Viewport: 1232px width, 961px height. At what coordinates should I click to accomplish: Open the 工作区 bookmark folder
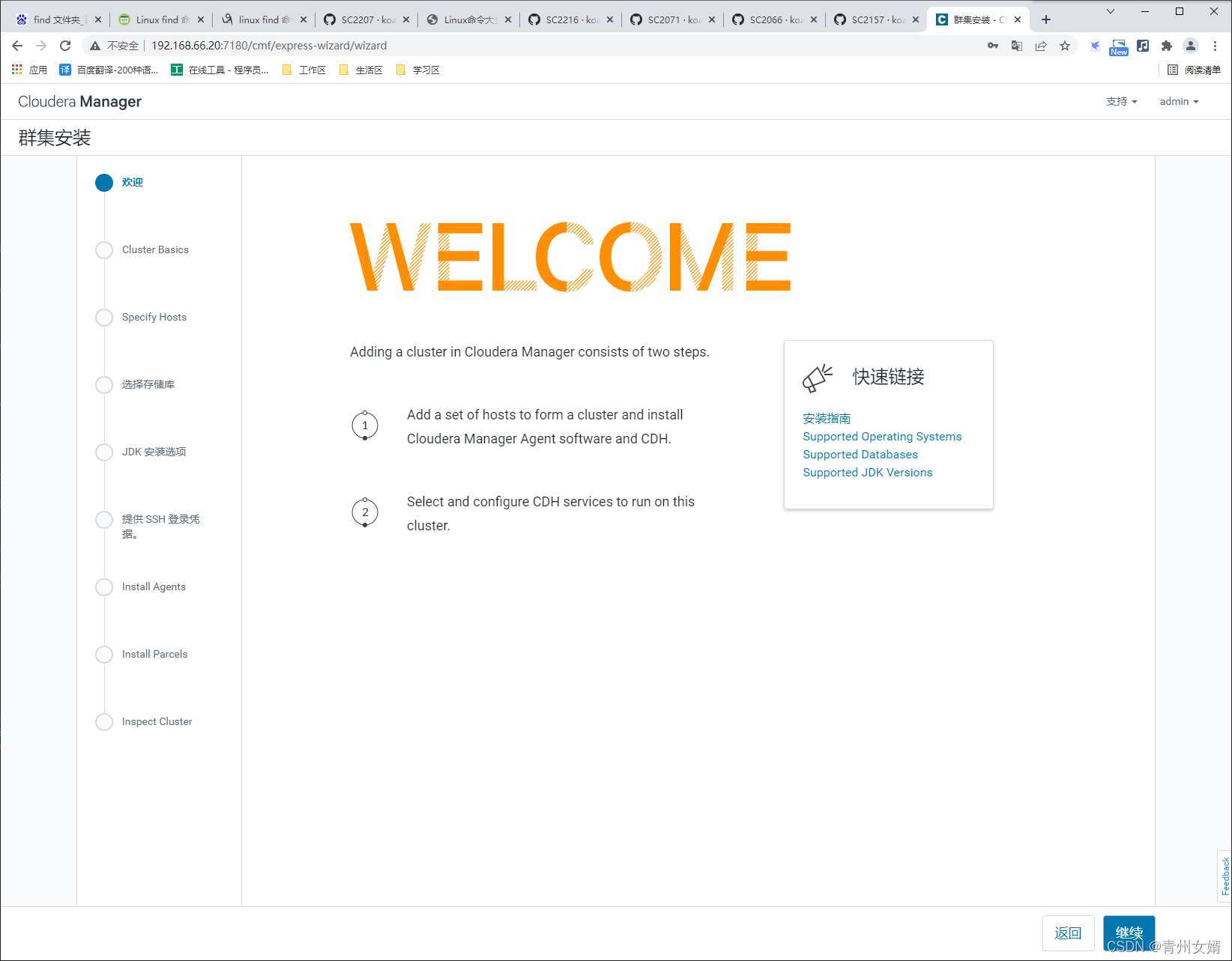304,70
